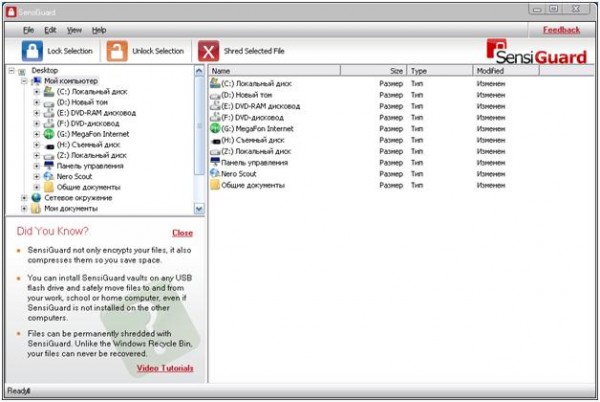Select (F:) DVD-дисковод in the tree
600x402 pixels.
(88, 124)
